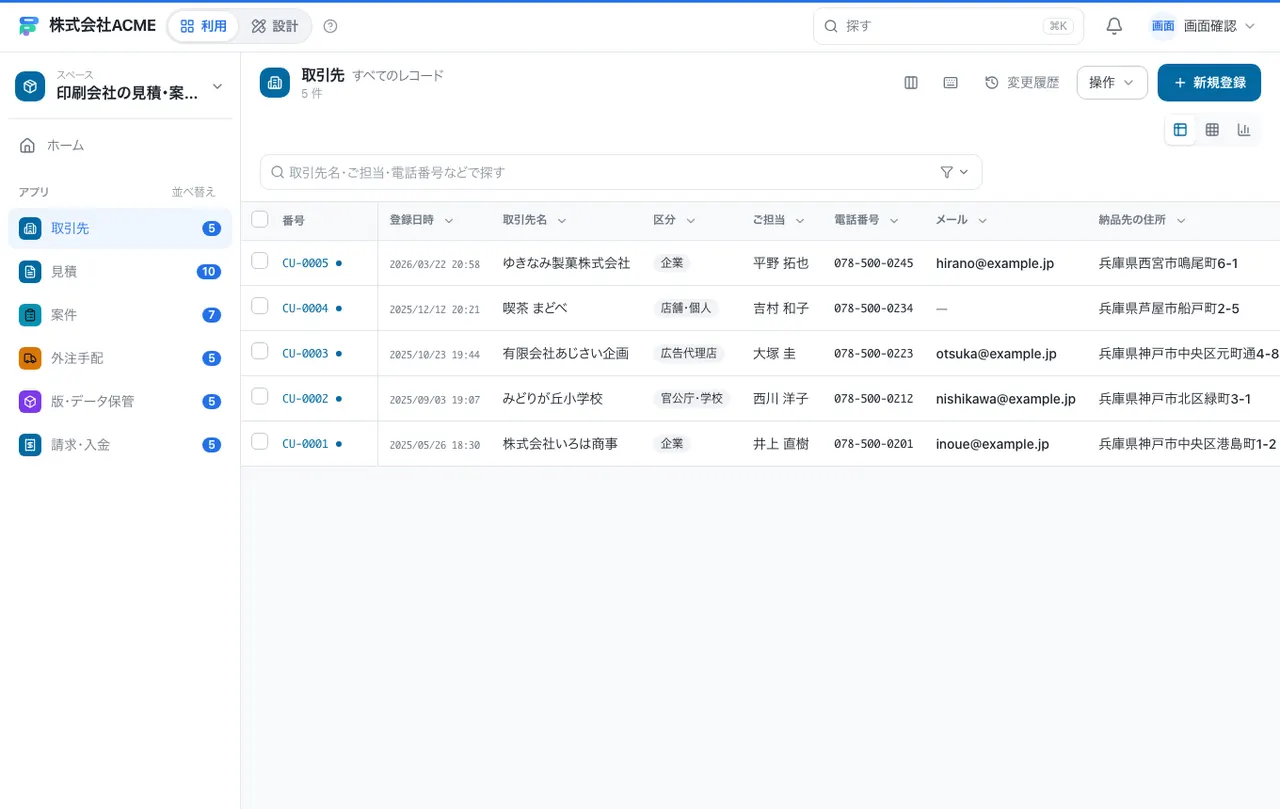1280x809 pixels.
Task: Click the 広告代理店 category tag
Action: pos(690,354)
